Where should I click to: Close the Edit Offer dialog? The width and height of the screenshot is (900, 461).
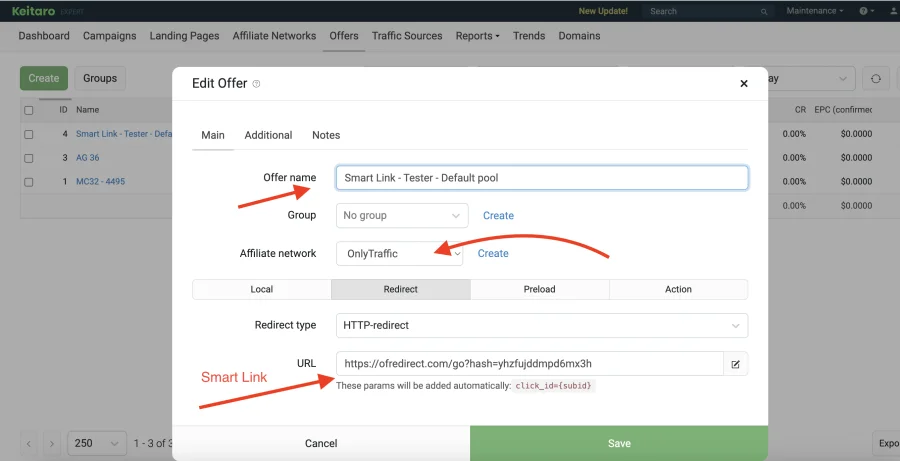pyautogui.click(x=743, y=84)
